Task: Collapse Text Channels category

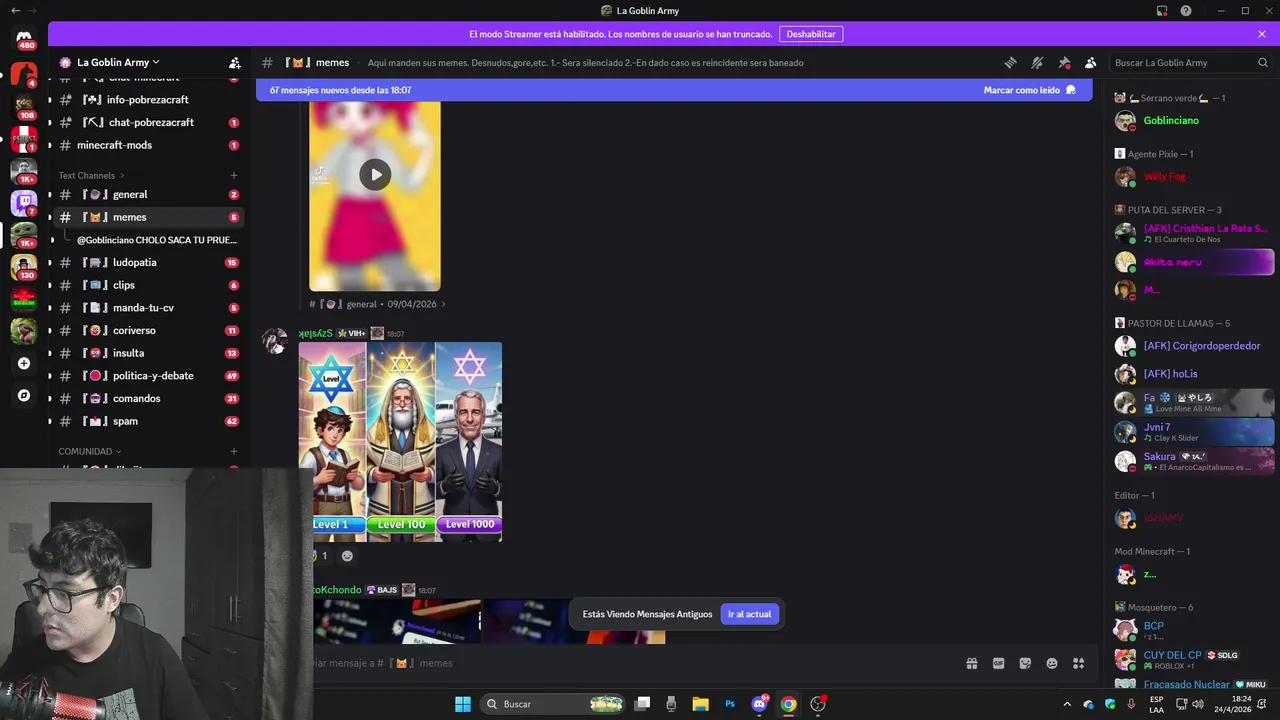Action: [x=90, y=175]
